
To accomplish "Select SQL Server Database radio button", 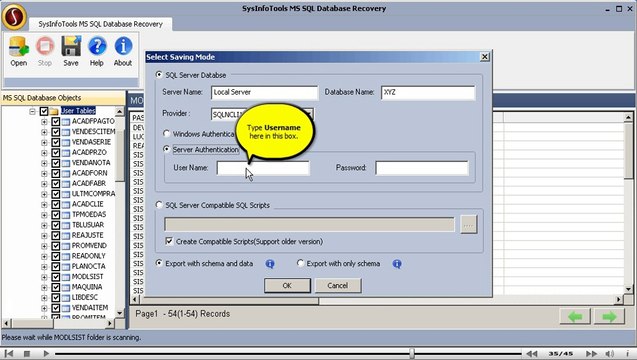I will 159,75.
